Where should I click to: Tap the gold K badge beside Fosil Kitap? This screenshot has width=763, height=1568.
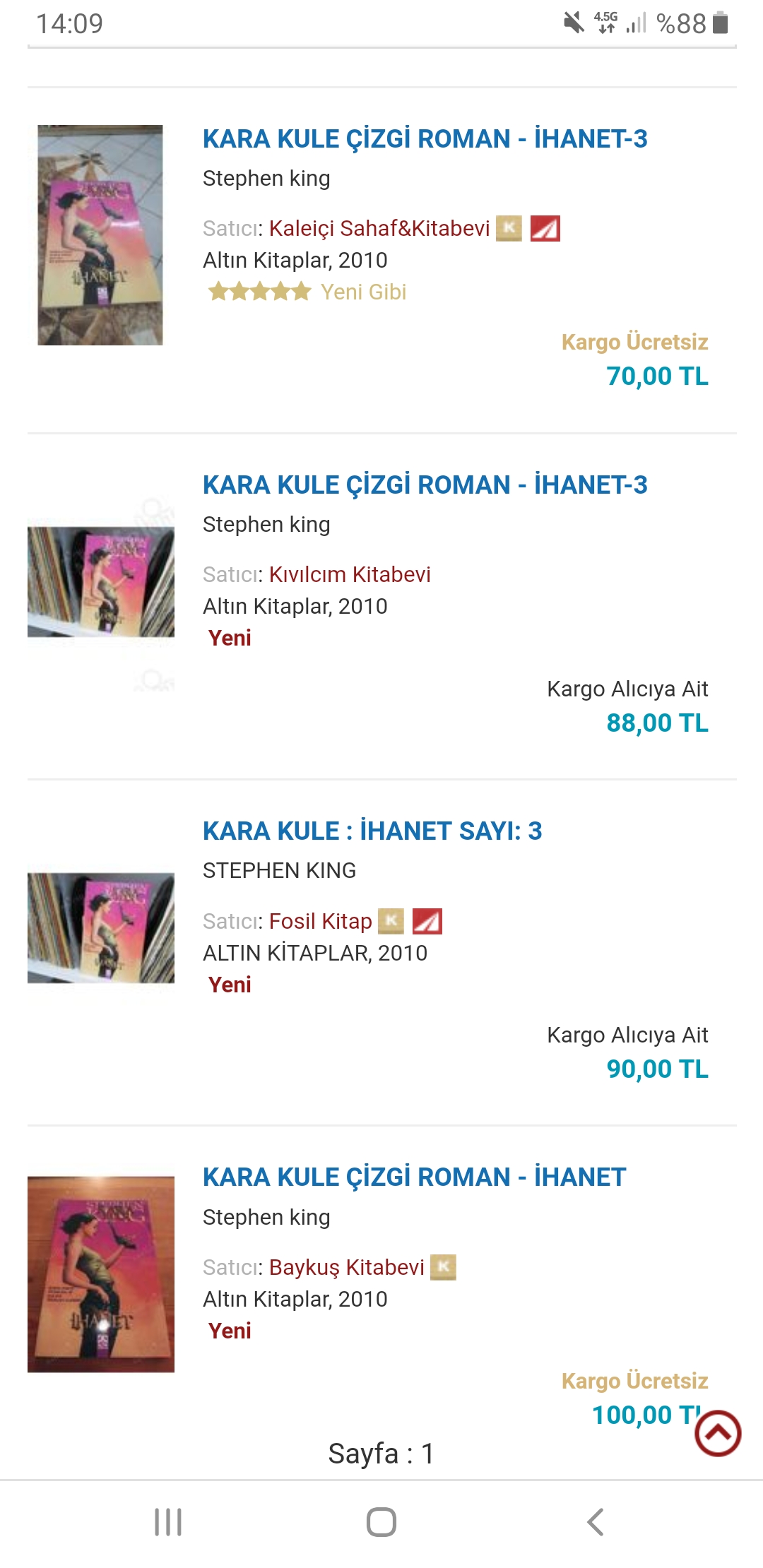click(x=391, y=921)
